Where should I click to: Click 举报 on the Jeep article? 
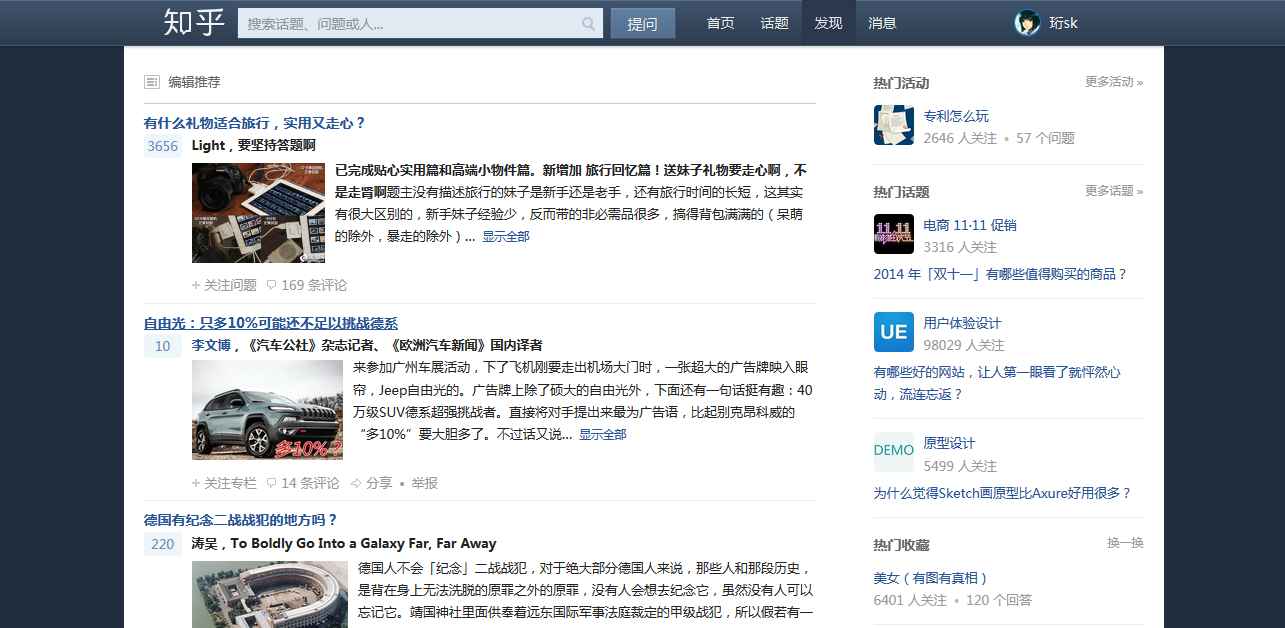424,483
